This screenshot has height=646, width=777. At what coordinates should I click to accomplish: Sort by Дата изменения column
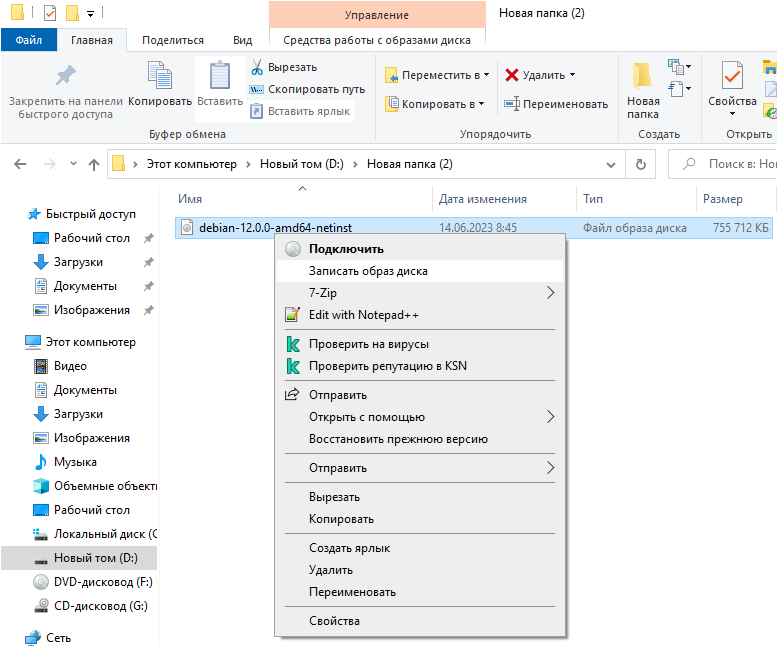(483, 199)
